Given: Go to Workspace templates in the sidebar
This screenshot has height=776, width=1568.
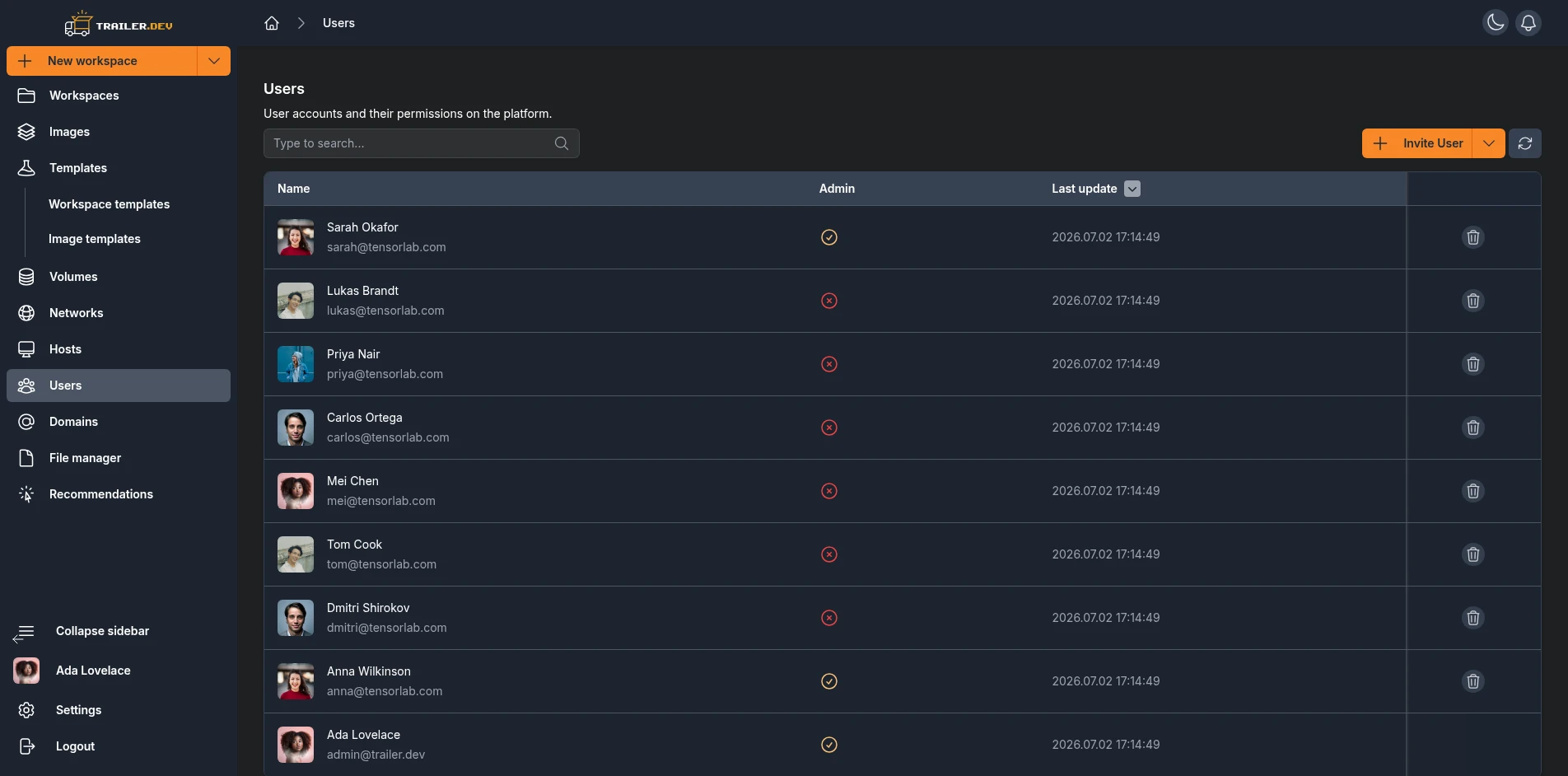Looking at the screenshot, I should [109, 204].
